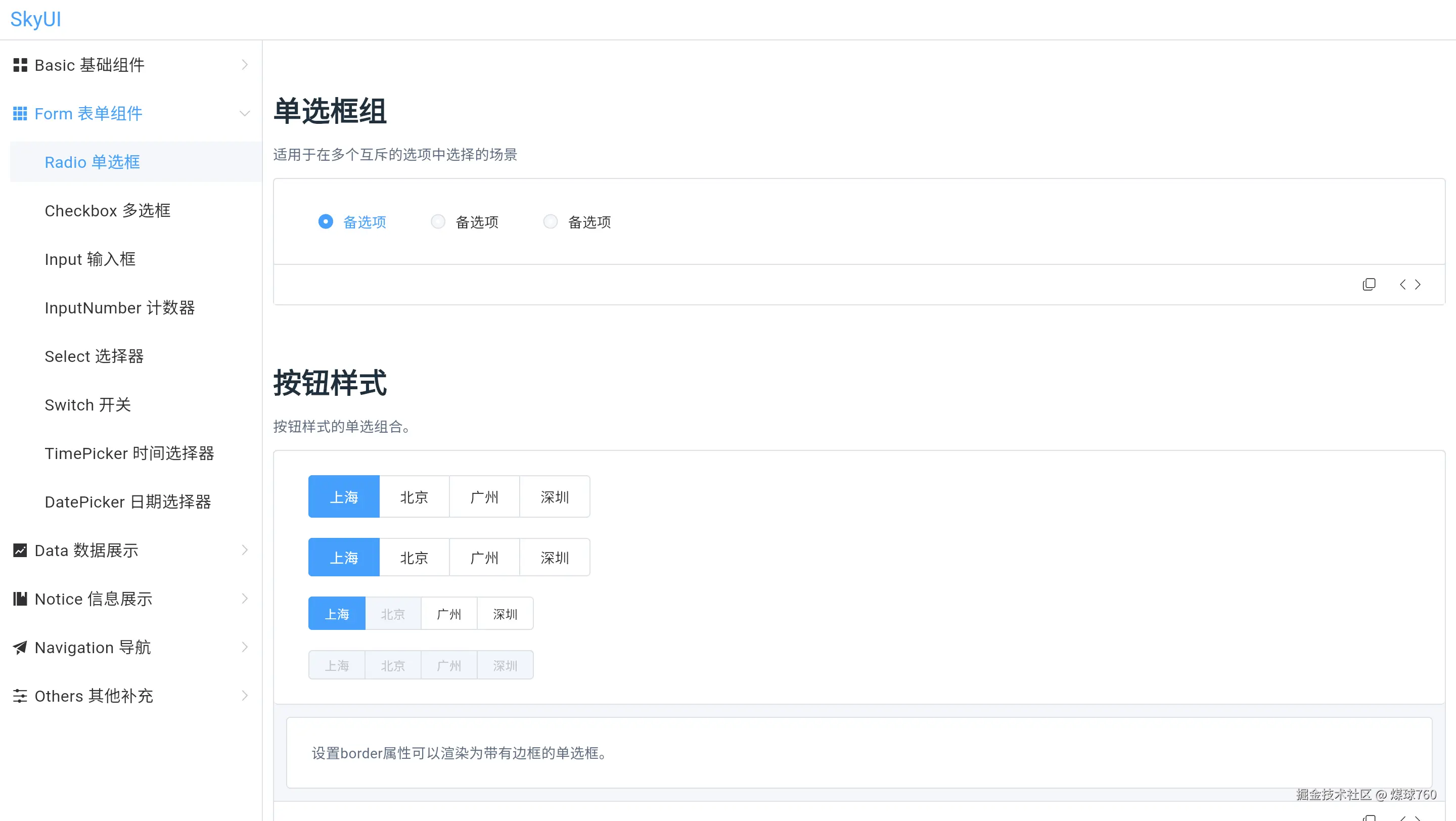
Task: Open the Checkbox 多选框 menu item
Action: [x=107, y=211]
